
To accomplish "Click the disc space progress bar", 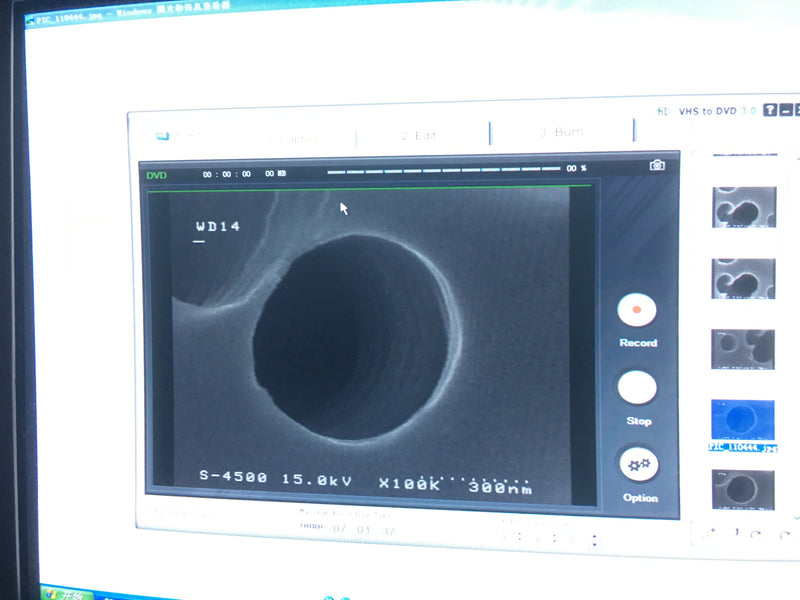I will [x=443, y=170].
